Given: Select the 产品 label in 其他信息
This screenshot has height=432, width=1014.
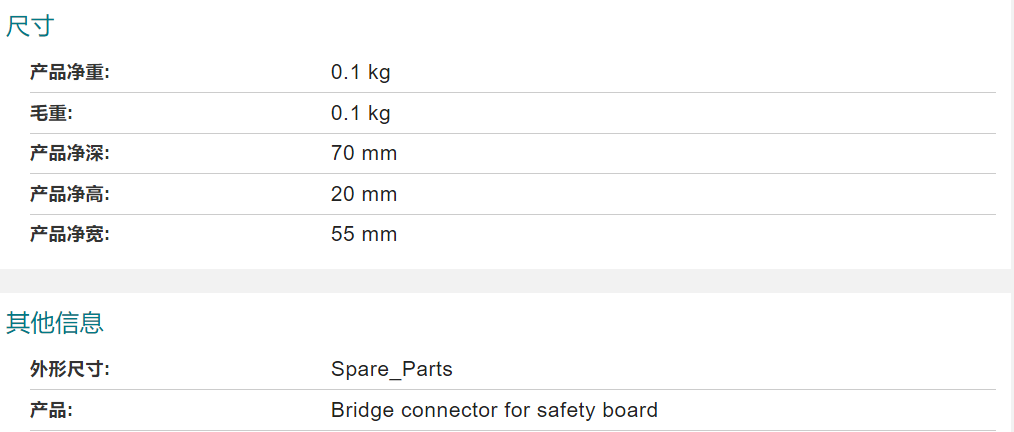Looking at the screenshot, I should coord(51,410).
